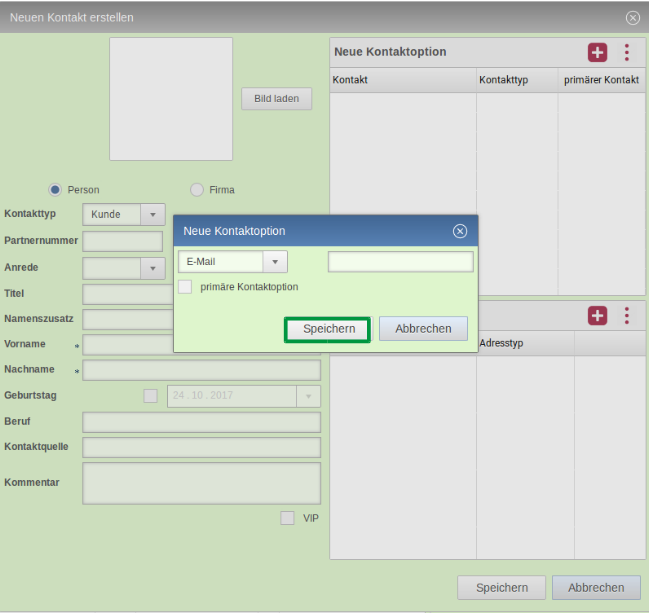This screenshot has width=650, height=615.
Task: Select the Firma radio button
Action: (197, 190)
